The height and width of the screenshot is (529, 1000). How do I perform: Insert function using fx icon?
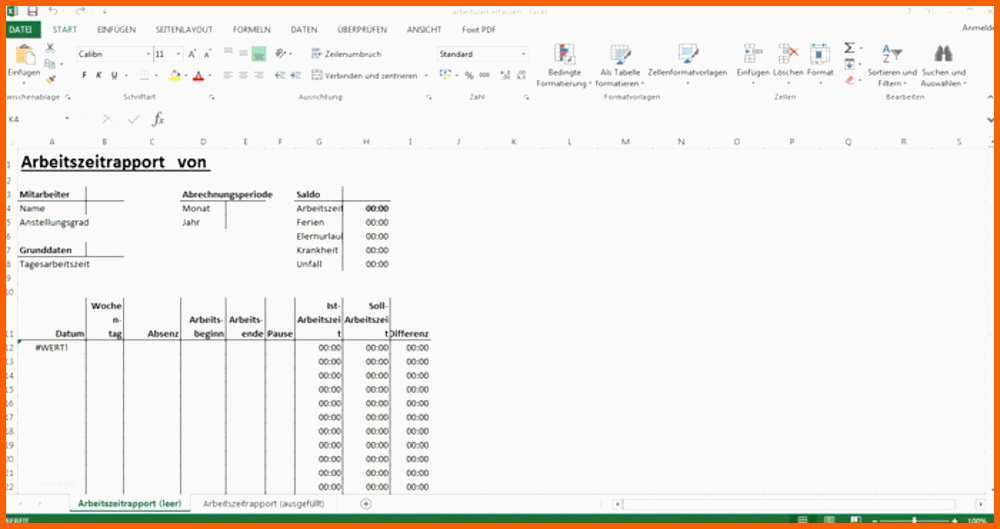point(158,119)
